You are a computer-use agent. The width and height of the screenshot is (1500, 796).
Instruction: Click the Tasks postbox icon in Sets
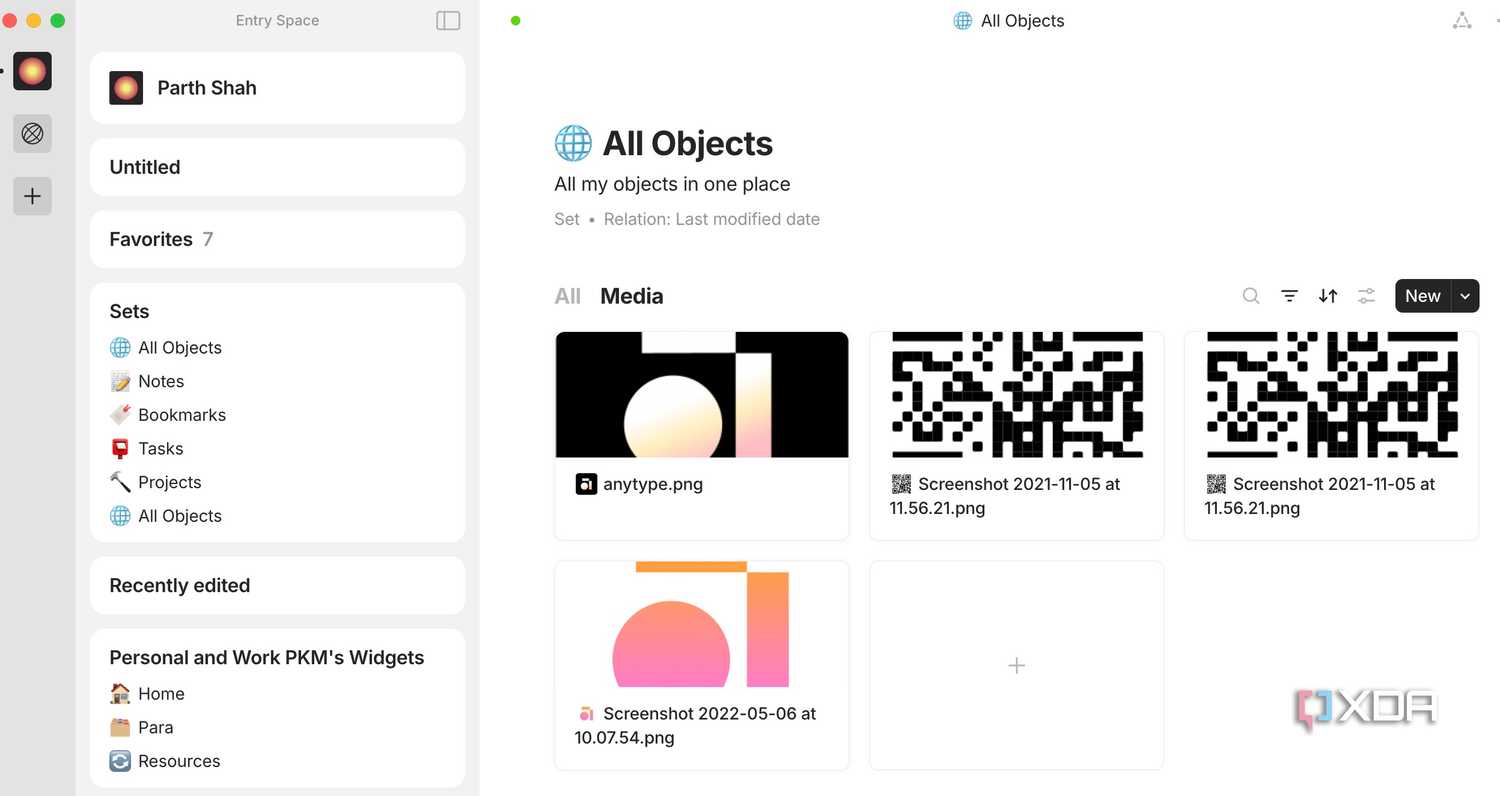(x=120, y=448)
